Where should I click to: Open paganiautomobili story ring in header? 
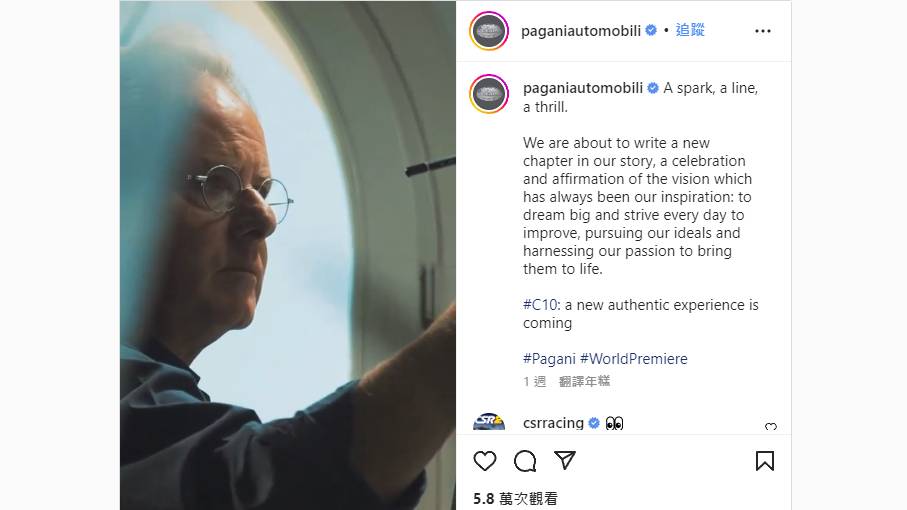click(x=489, y=31)
